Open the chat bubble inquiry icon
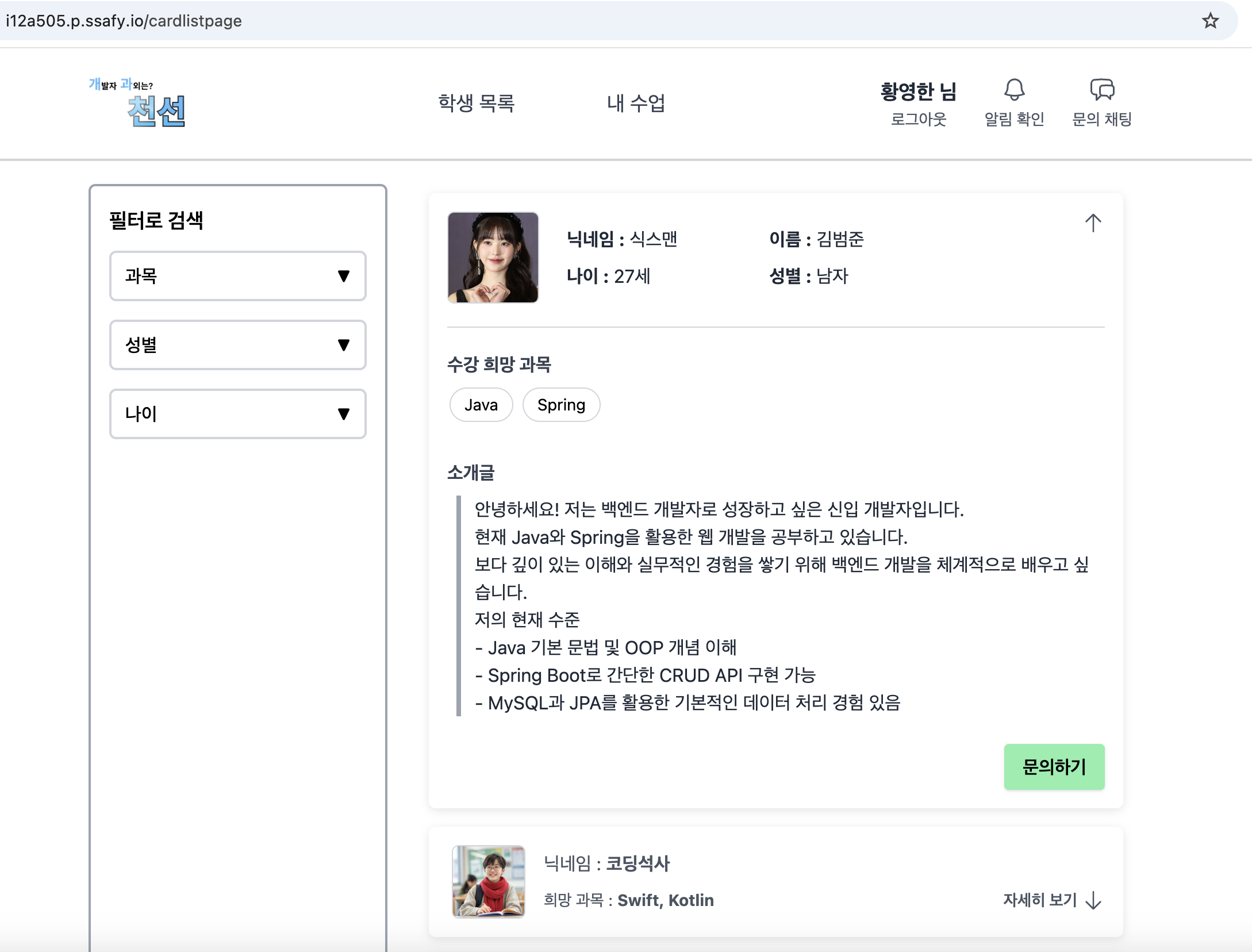The image size is (1252, 952). [x=1101, y=90]
